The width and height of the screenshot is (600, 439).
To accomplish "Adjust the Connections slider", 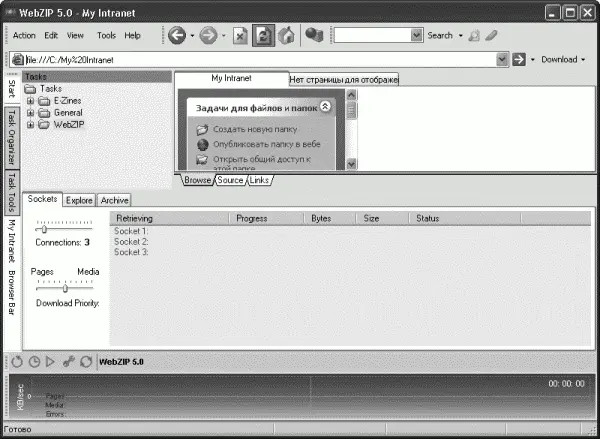I will [x=45, y=229].
